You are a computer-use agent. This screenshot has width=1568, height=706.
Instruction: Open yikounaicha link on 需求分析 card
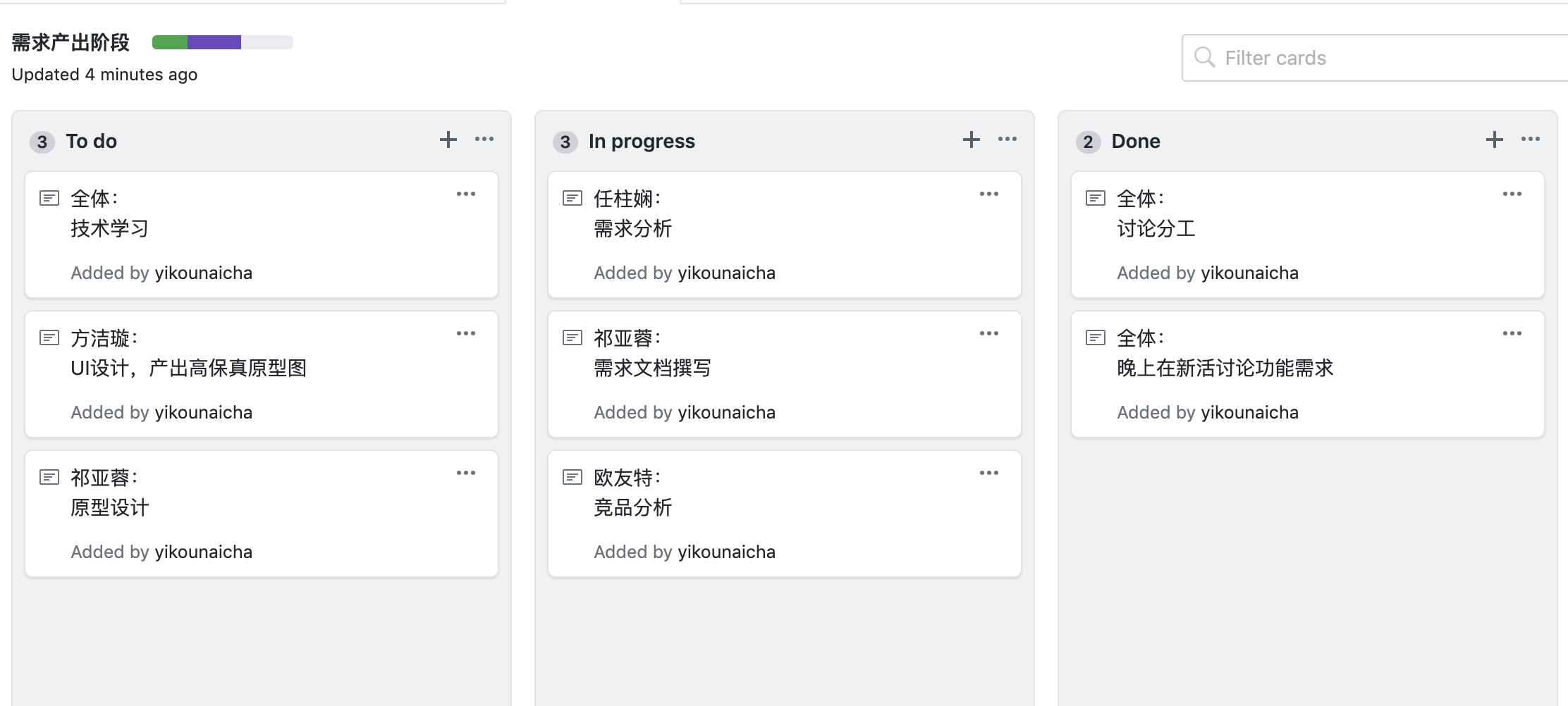[x=726, y=273]
